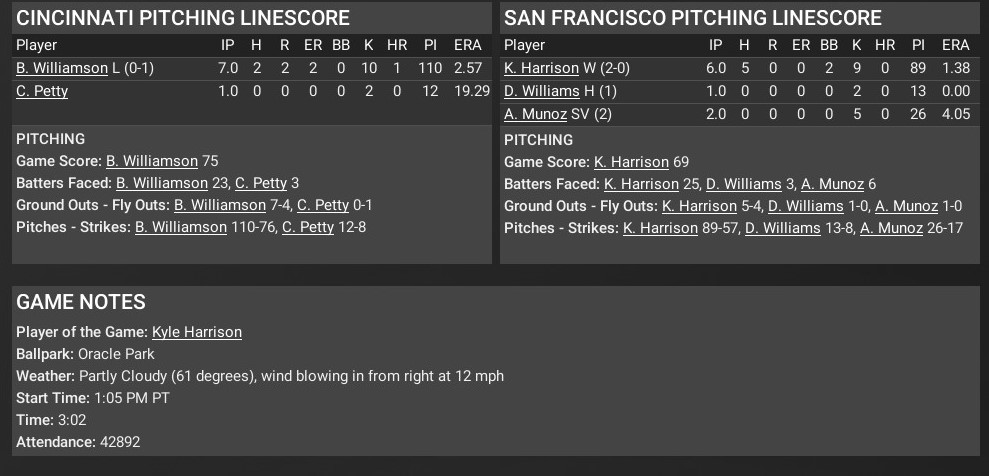
Task: Open B. Williamson in Ground Outs - Fly Outs row
Action: [x=220, y=205]
